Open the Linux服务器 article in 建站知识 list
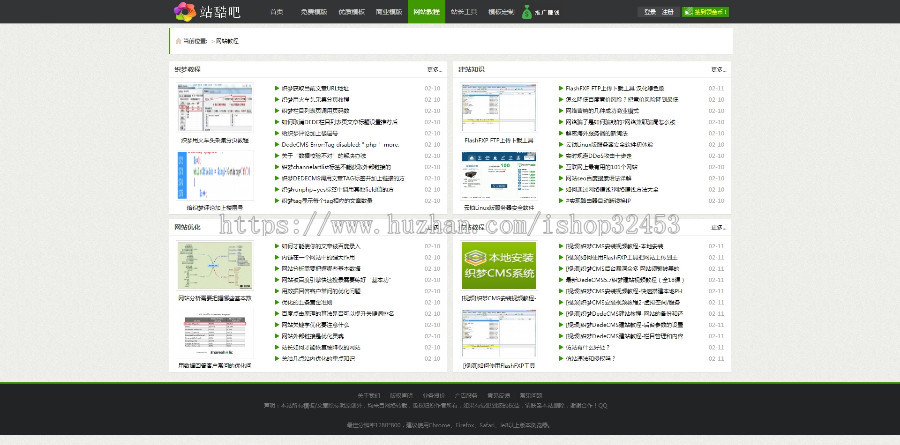This screenshot has width=900, height=445. coord(609,145)
